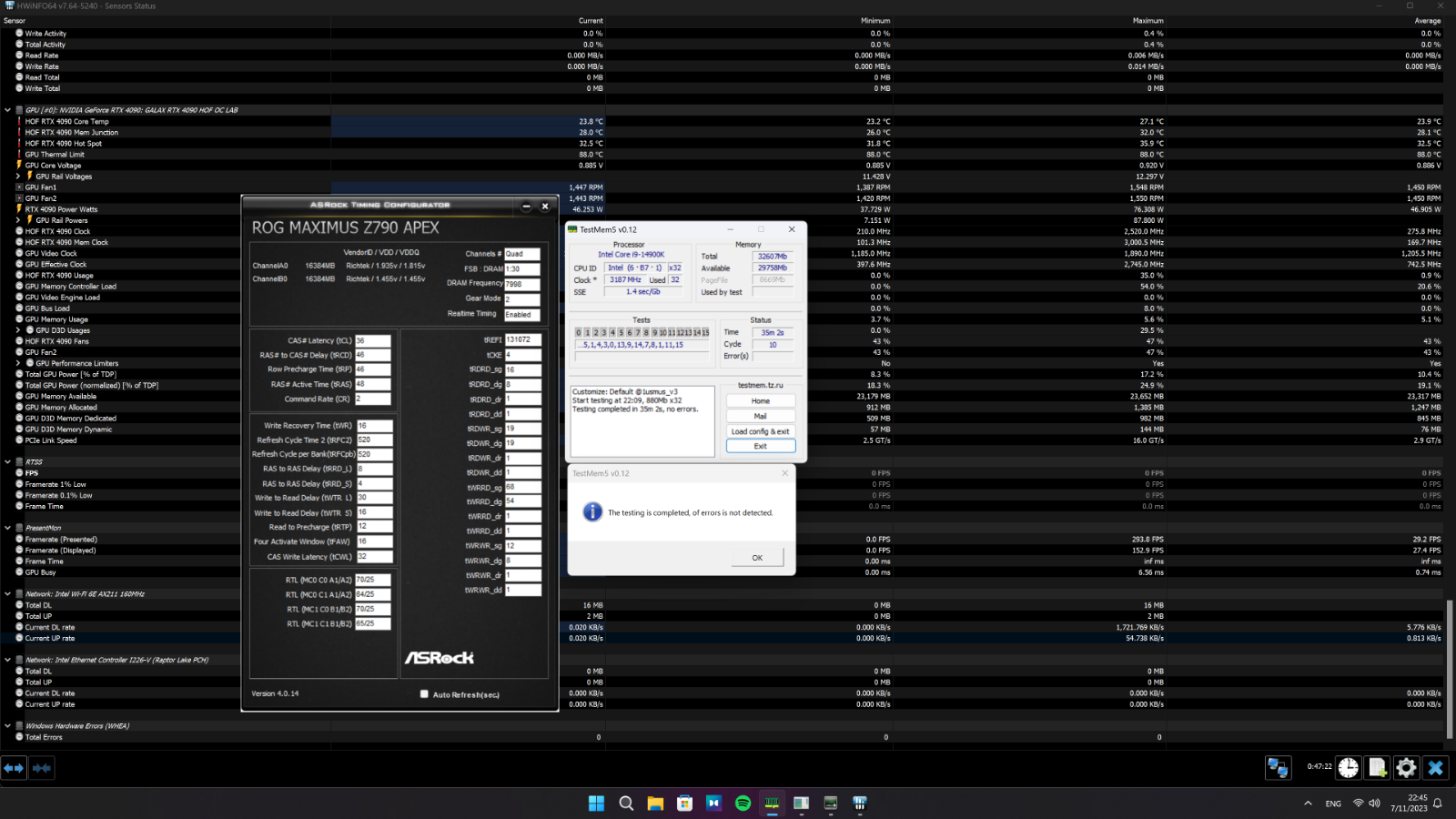The image size is (1456, 819).
Task: Click the fan icon next to GPU Fan1
Action: pos(19,187)
